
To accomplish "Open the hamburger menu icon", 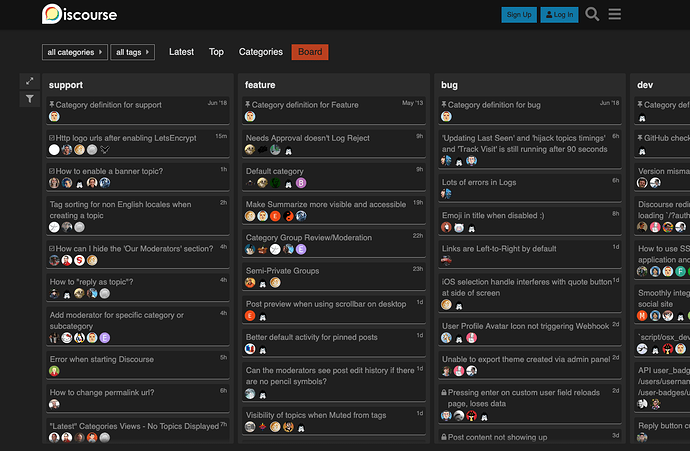I will pos(615,15).
